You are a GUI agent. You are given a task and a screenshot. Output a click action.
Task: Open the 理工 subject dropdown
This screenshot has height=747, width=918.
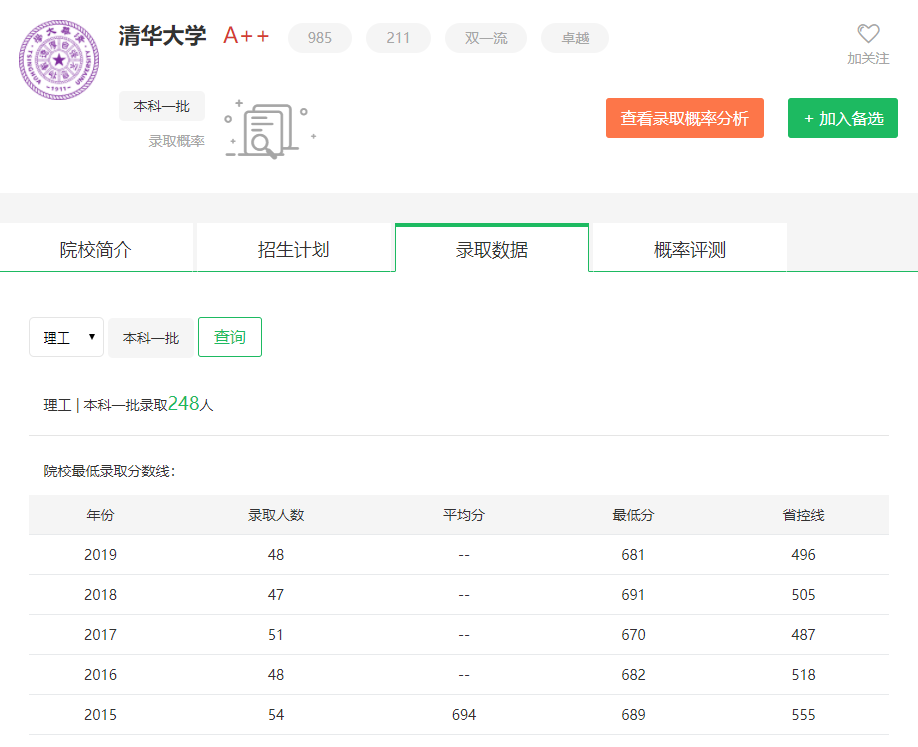click(67, 337)
